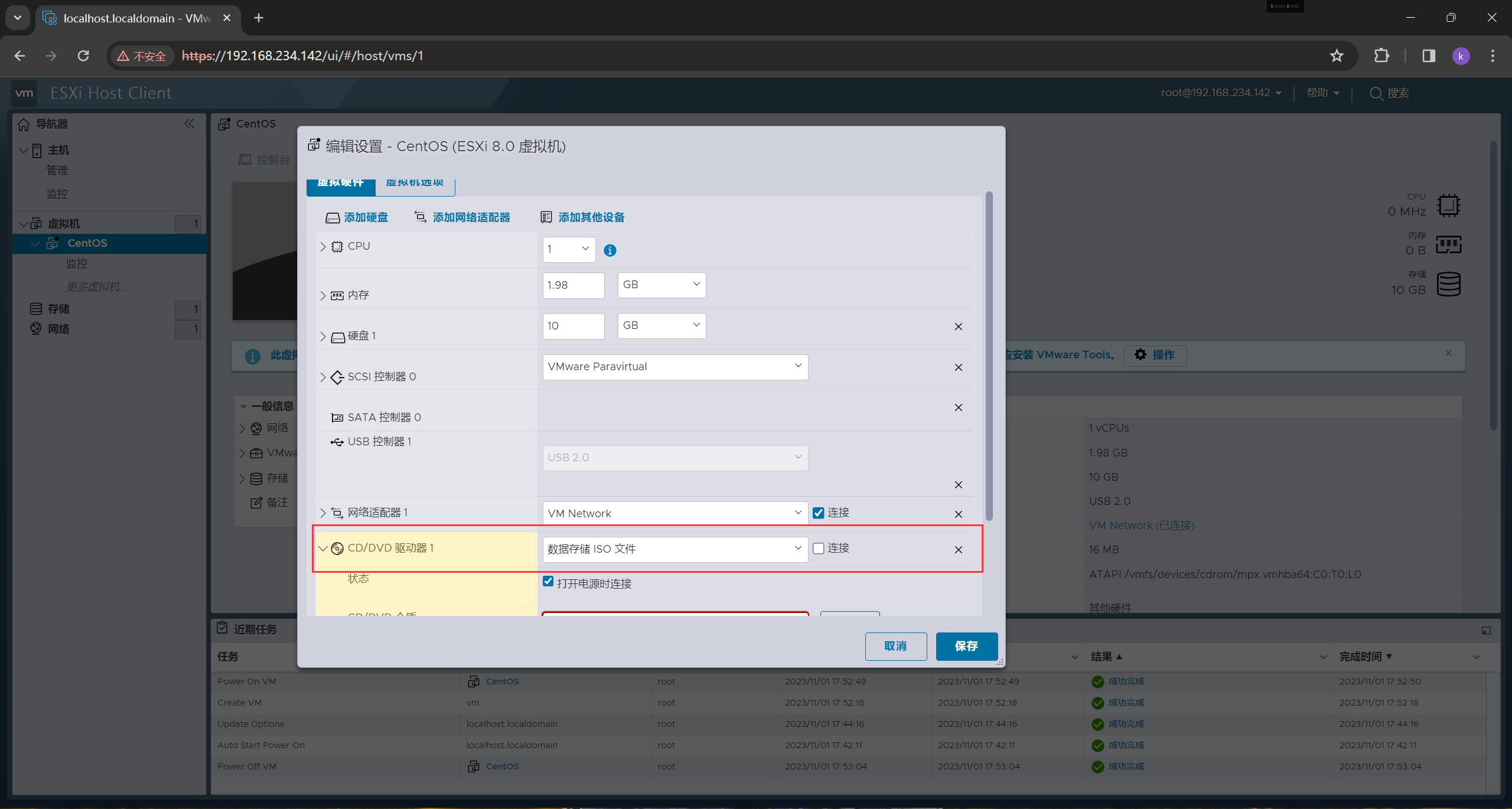
Task: Reload the page
Action: [83, 56]
